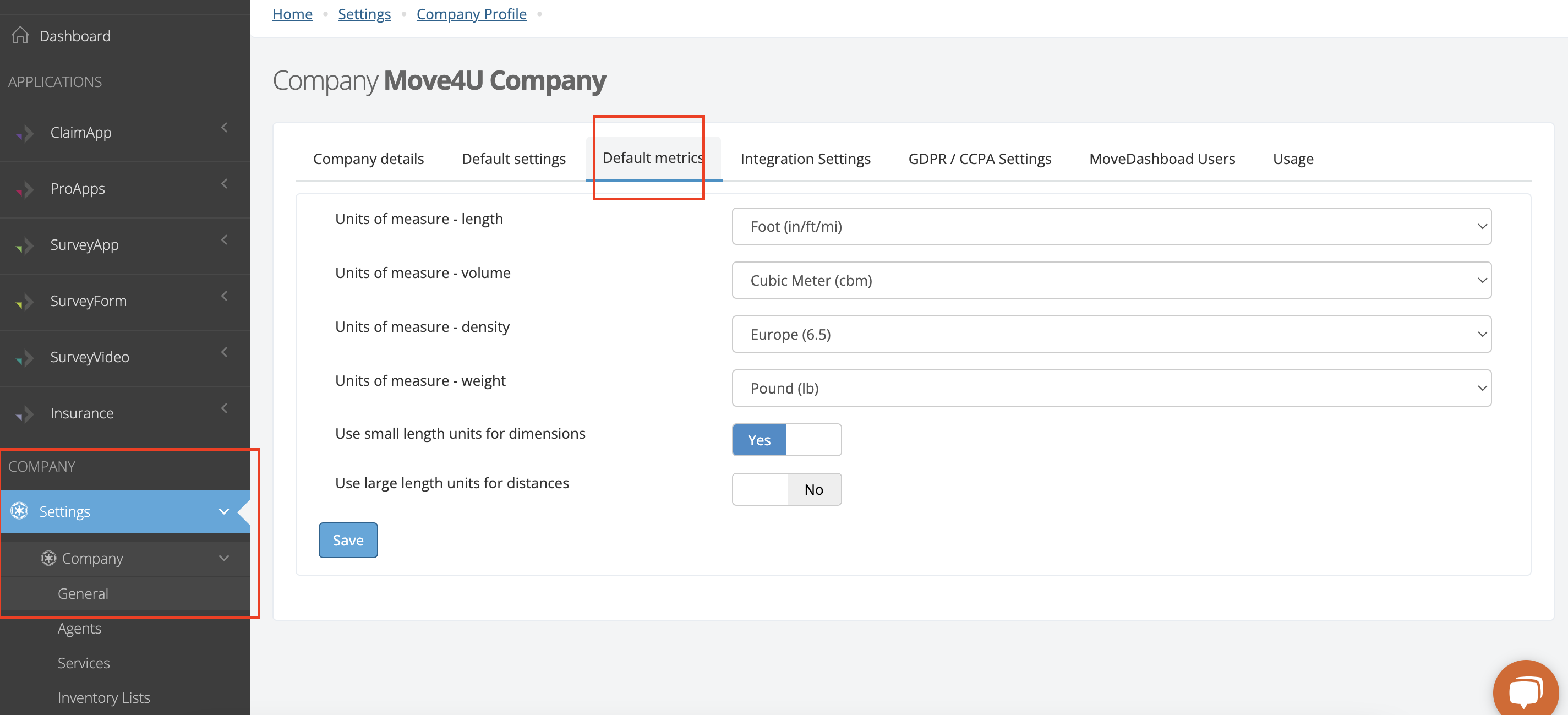The image size is (1568, 715).
Task: Go to Company Profile breadcrumb link
Action: coord(472,14)
